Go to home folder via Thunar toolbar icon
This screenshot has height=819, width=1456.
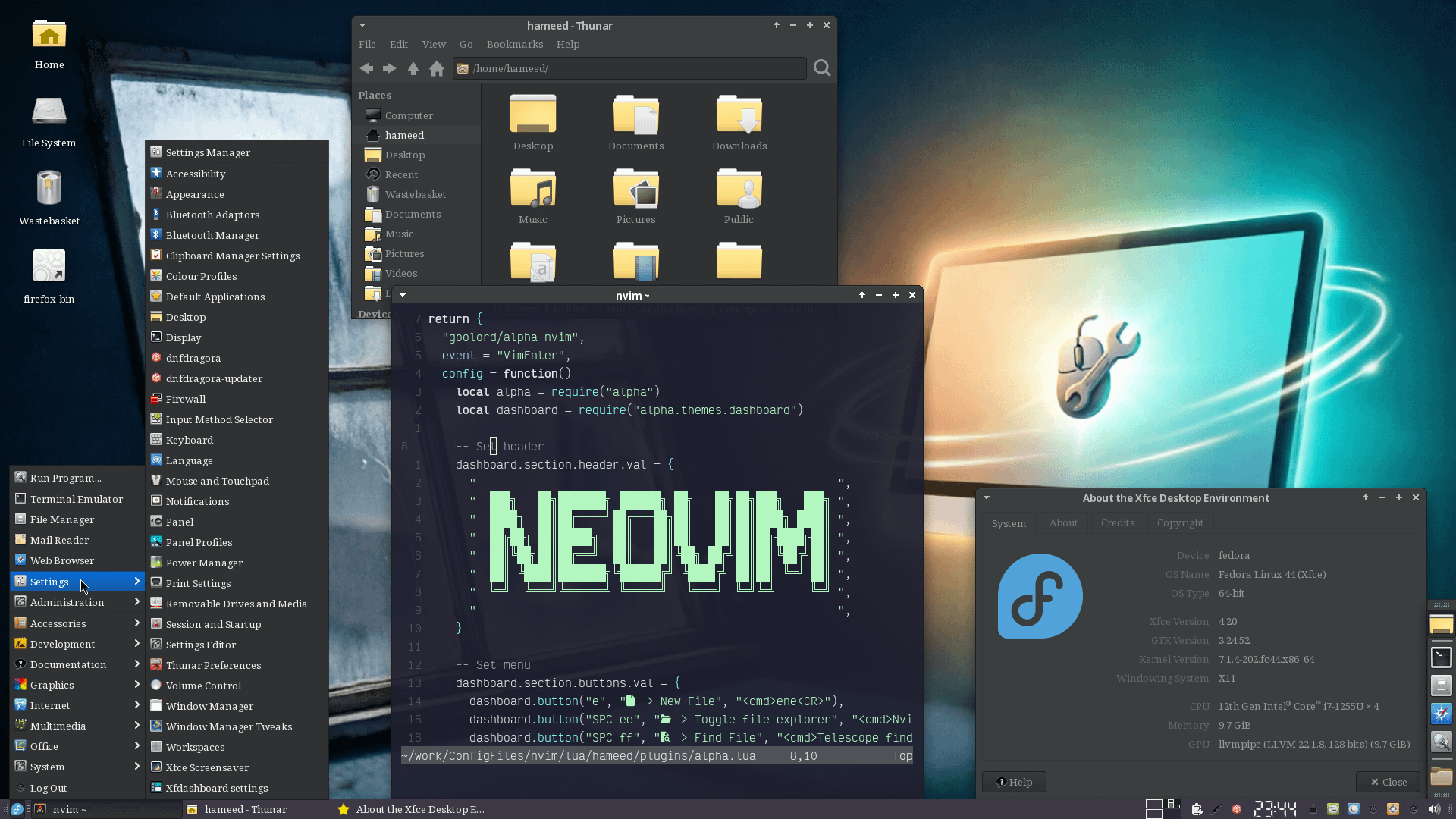pyautogui.click(x=437, y=68)
